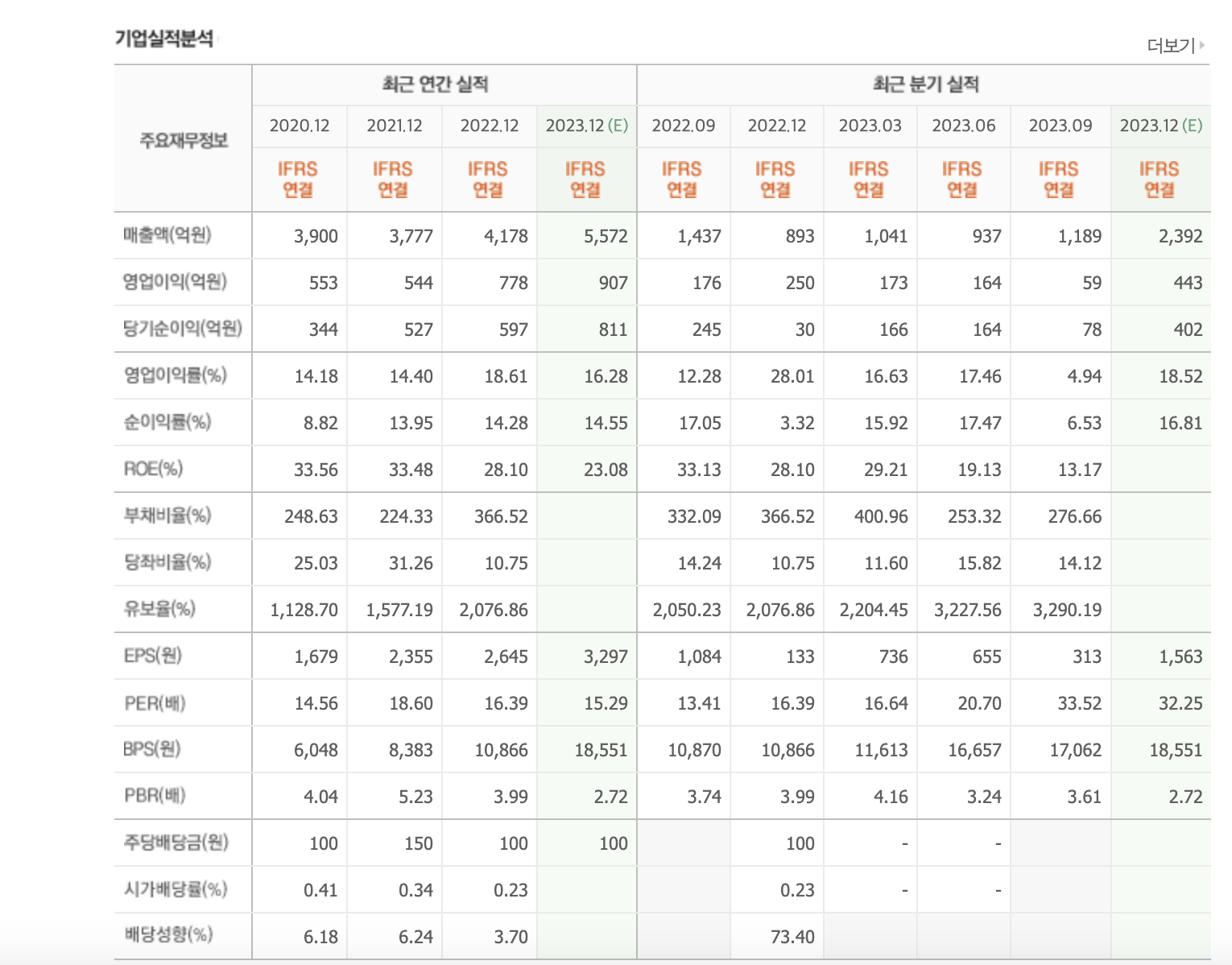Click the 6.18 payout ratio value

pos(320,938)
